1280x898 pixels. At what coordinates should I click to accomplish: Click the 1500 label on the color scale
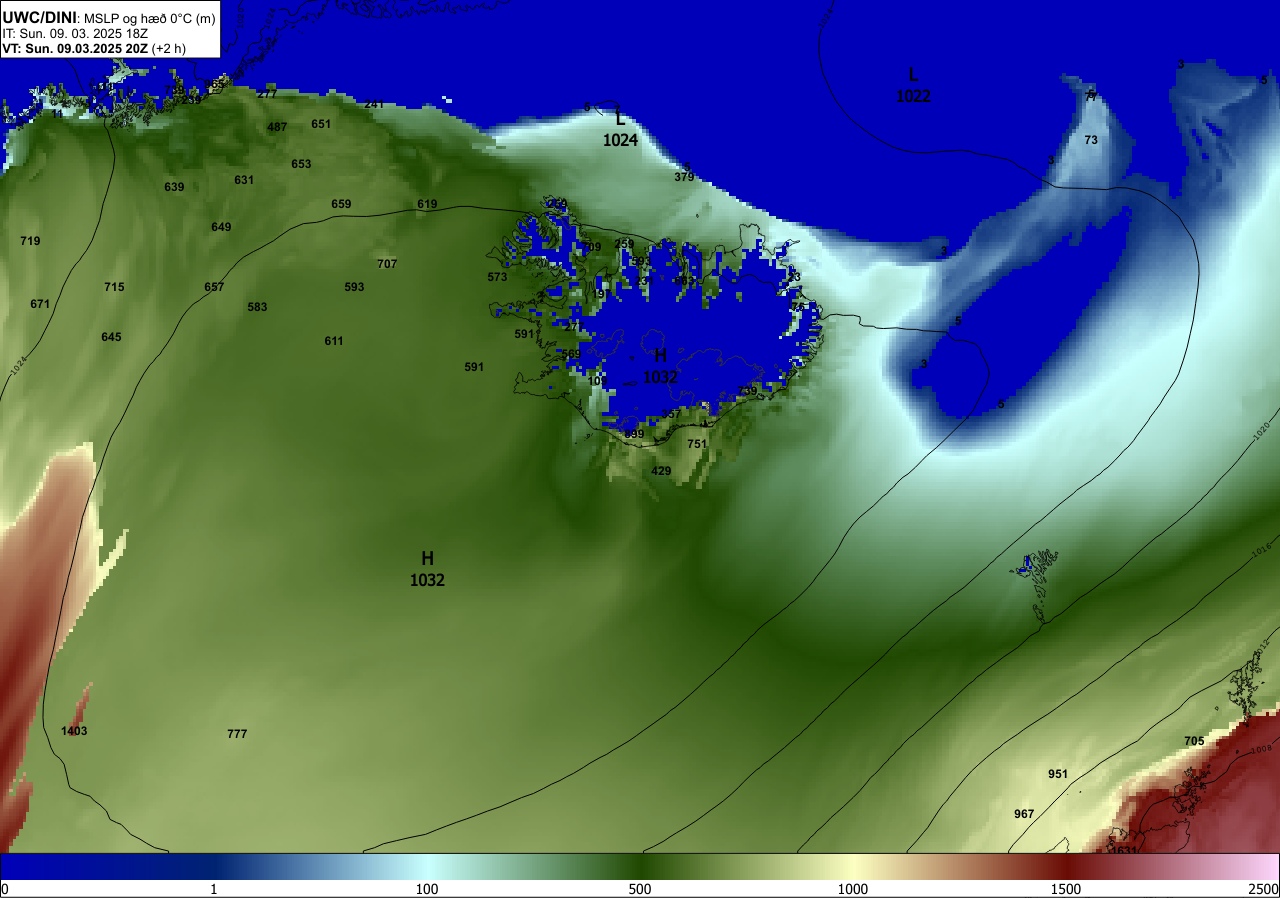click(1066, 889)
